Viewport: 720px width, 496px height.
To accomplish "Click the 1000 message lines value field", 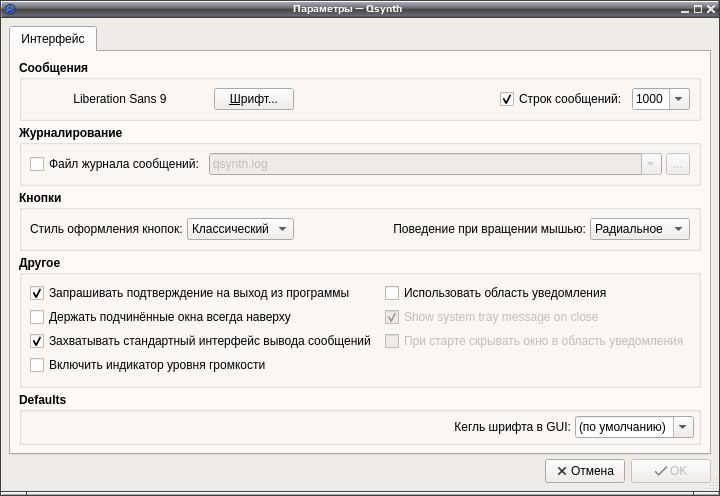I will (x=650, y=99).
